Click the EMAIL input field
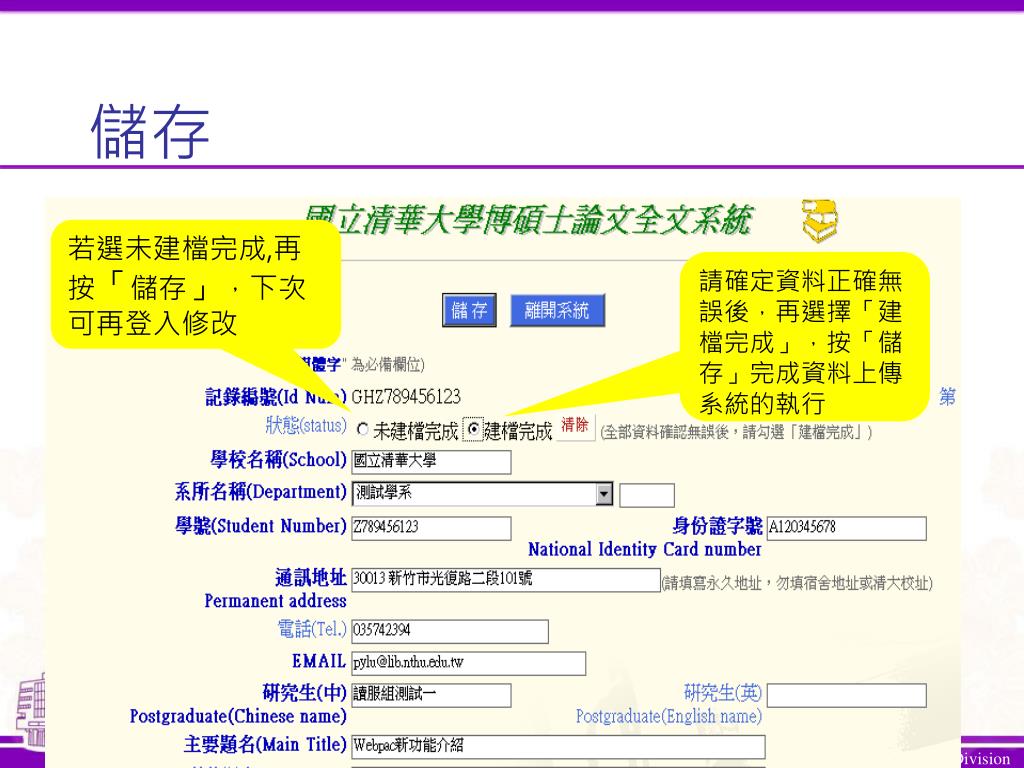The width and height of the screenshot is (1024, 768). pyautogui.click(x=468, y=664)
